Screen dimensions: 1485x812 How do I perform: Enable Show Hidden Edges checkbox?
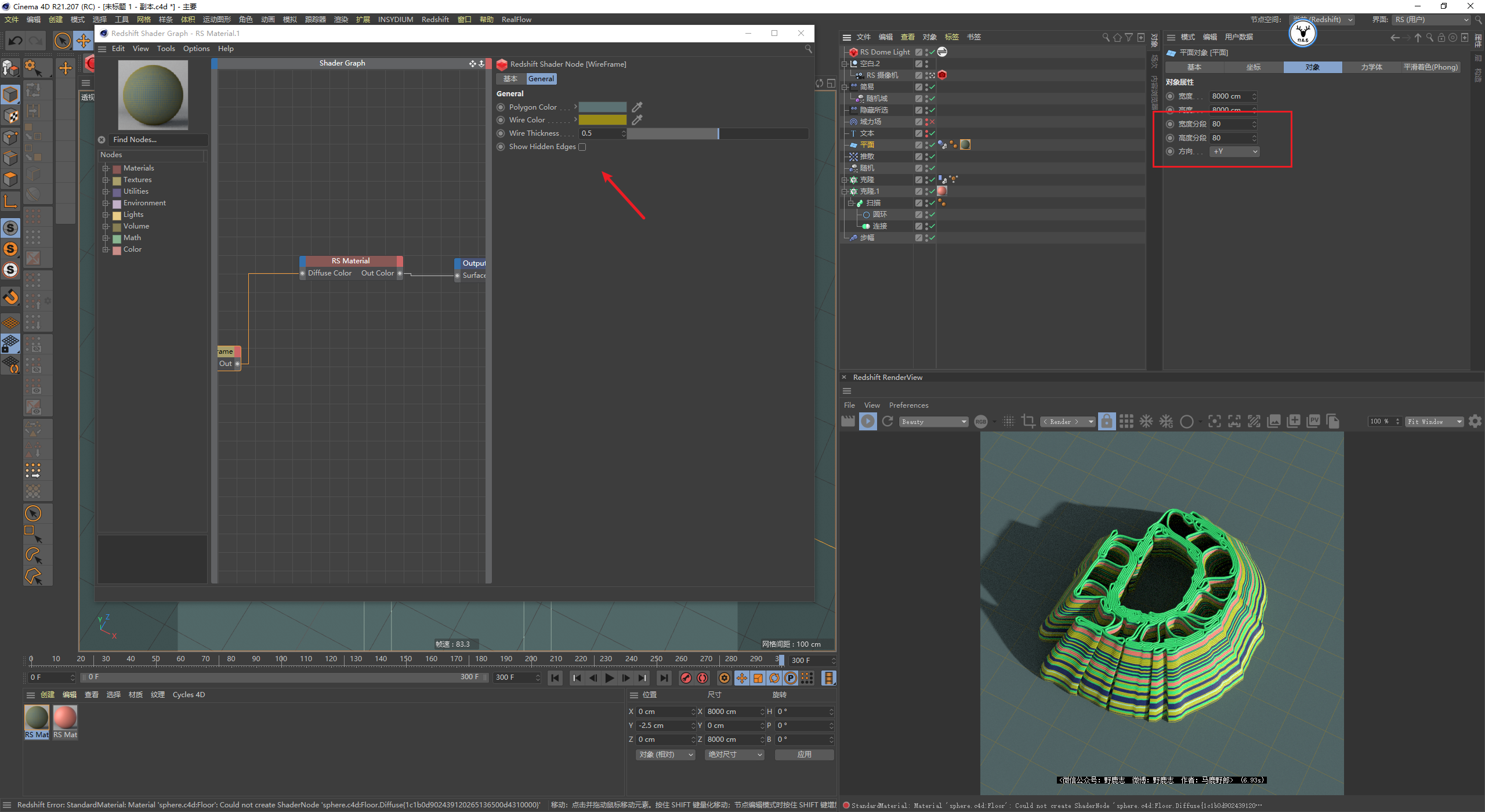click(x=582, y=147)
